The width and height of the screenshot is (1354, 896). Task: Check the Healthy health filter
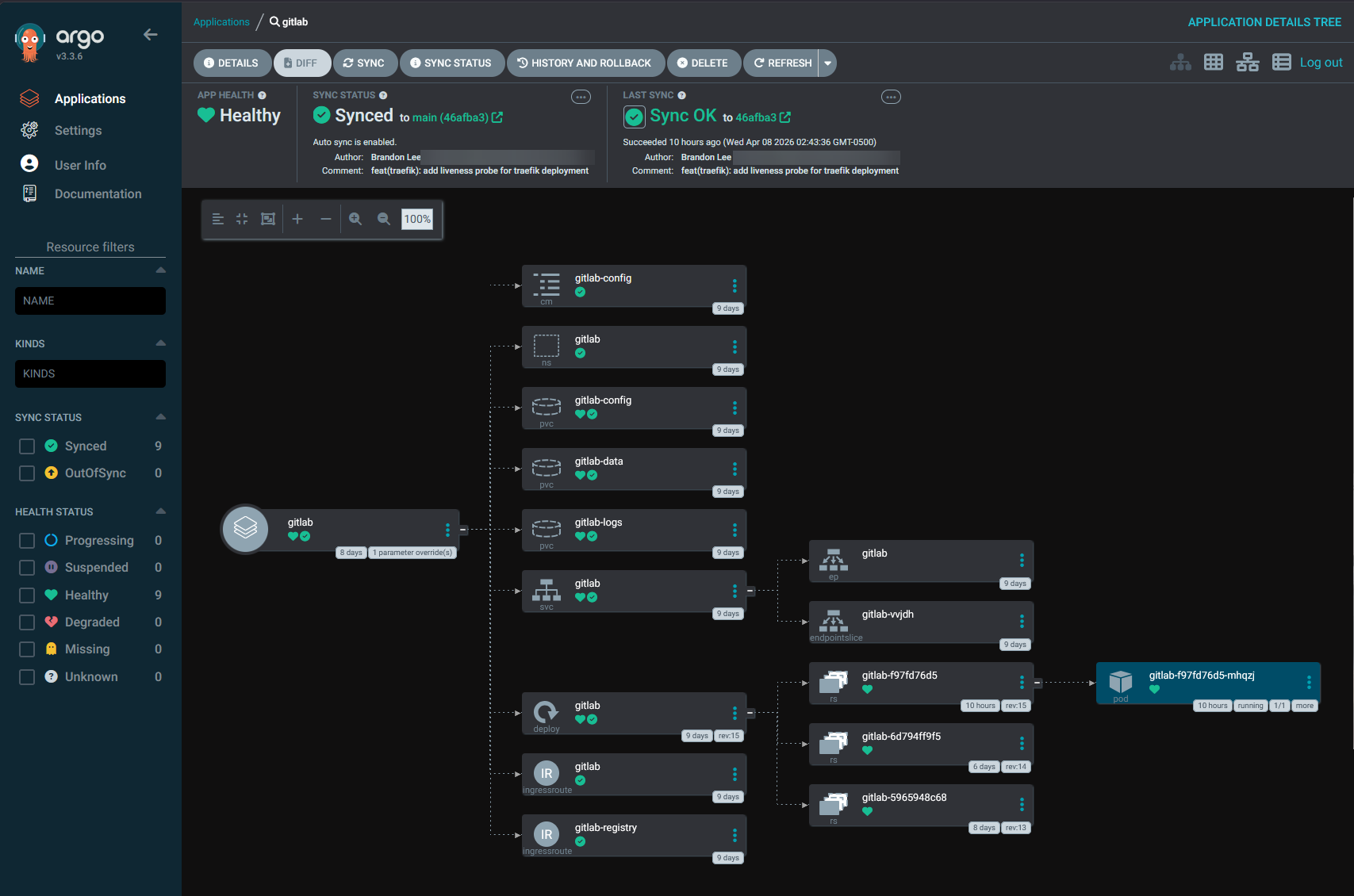tap(27, 595)
